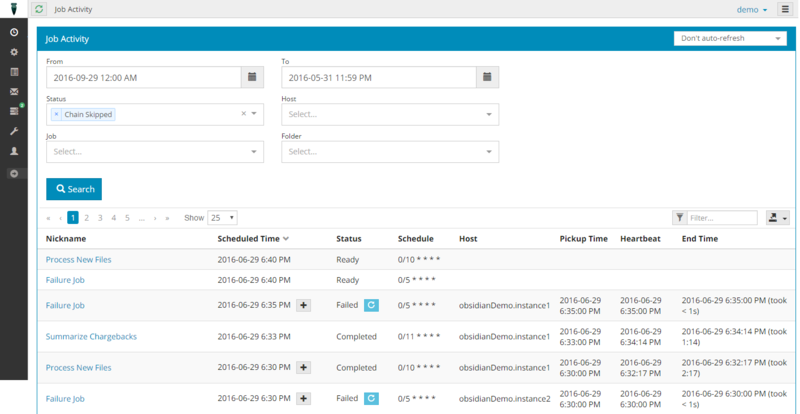Viewport: 800px width, 414px height.
Task: Open the Process New Files link at 6:30 PM
Action: click(x=79, y=368)
